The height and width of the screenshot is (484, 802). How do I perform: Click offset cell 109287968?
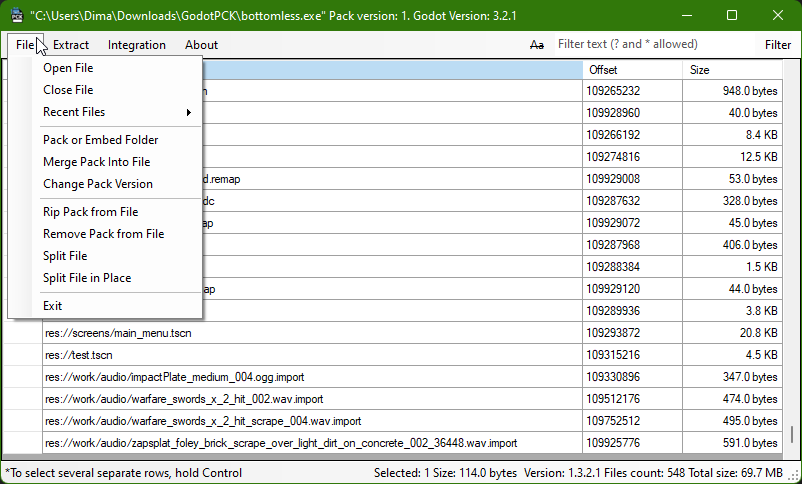(632, 245)
